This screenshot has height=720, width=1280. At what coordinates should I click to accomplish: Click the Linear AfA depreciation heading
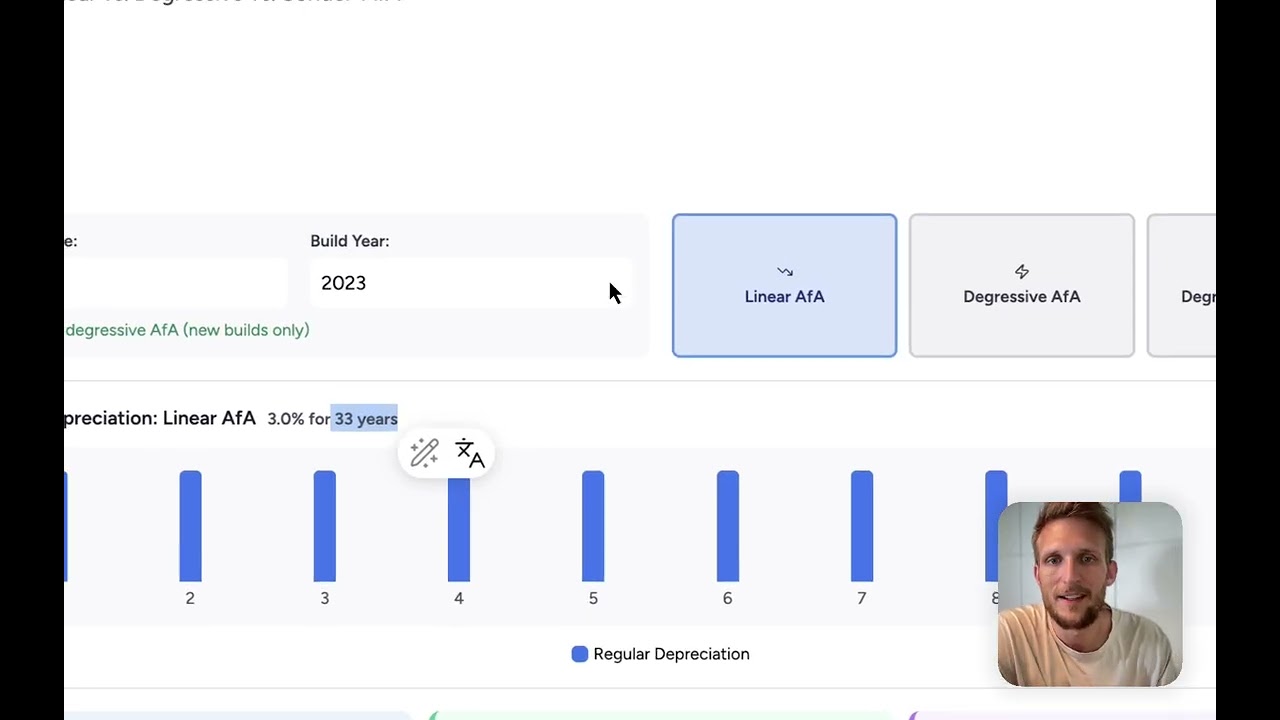point(160,418)
